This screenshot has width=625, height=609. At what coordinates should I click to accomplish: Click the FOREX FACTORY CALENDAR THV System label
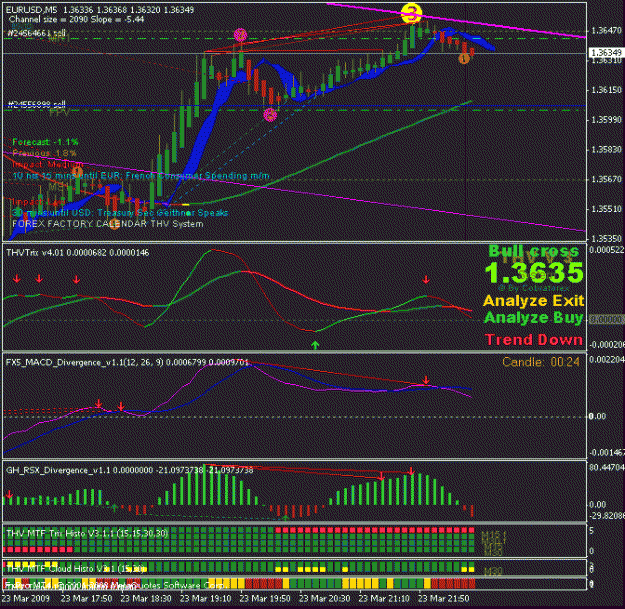[x=108, y=224]
